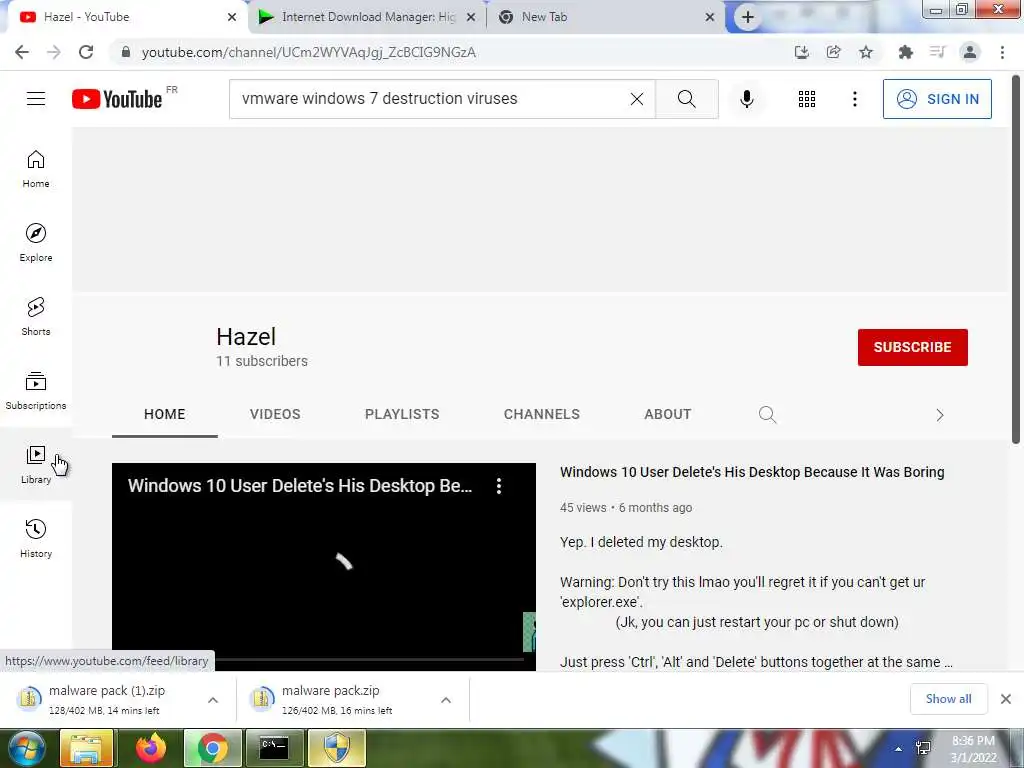Viewport: 1024px width, 768px height.
Task: Show hidden system tray icons
Action: click(x=899, y=749)
